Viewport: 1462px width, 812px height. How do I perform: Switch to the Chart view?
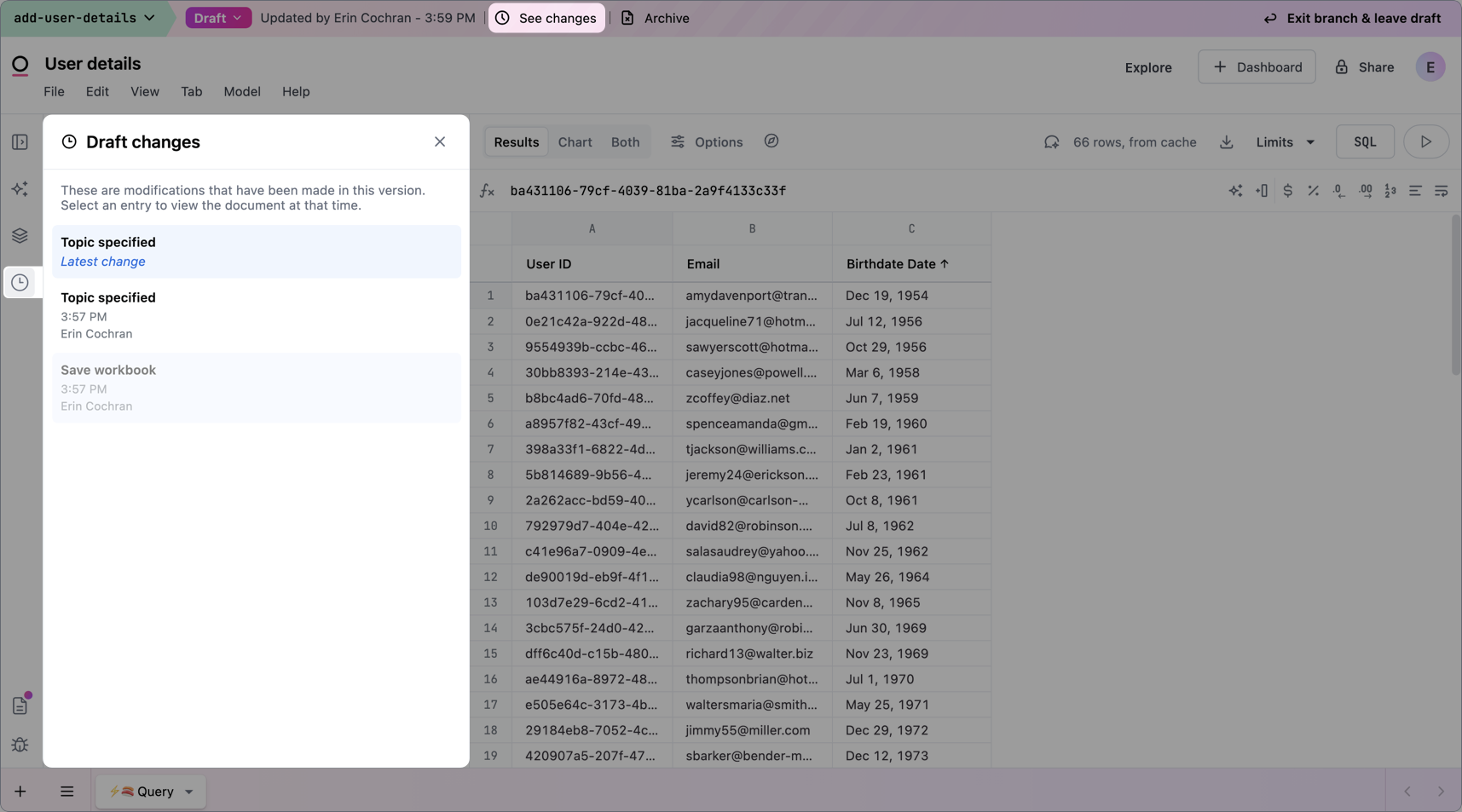(x=575, y=142)
